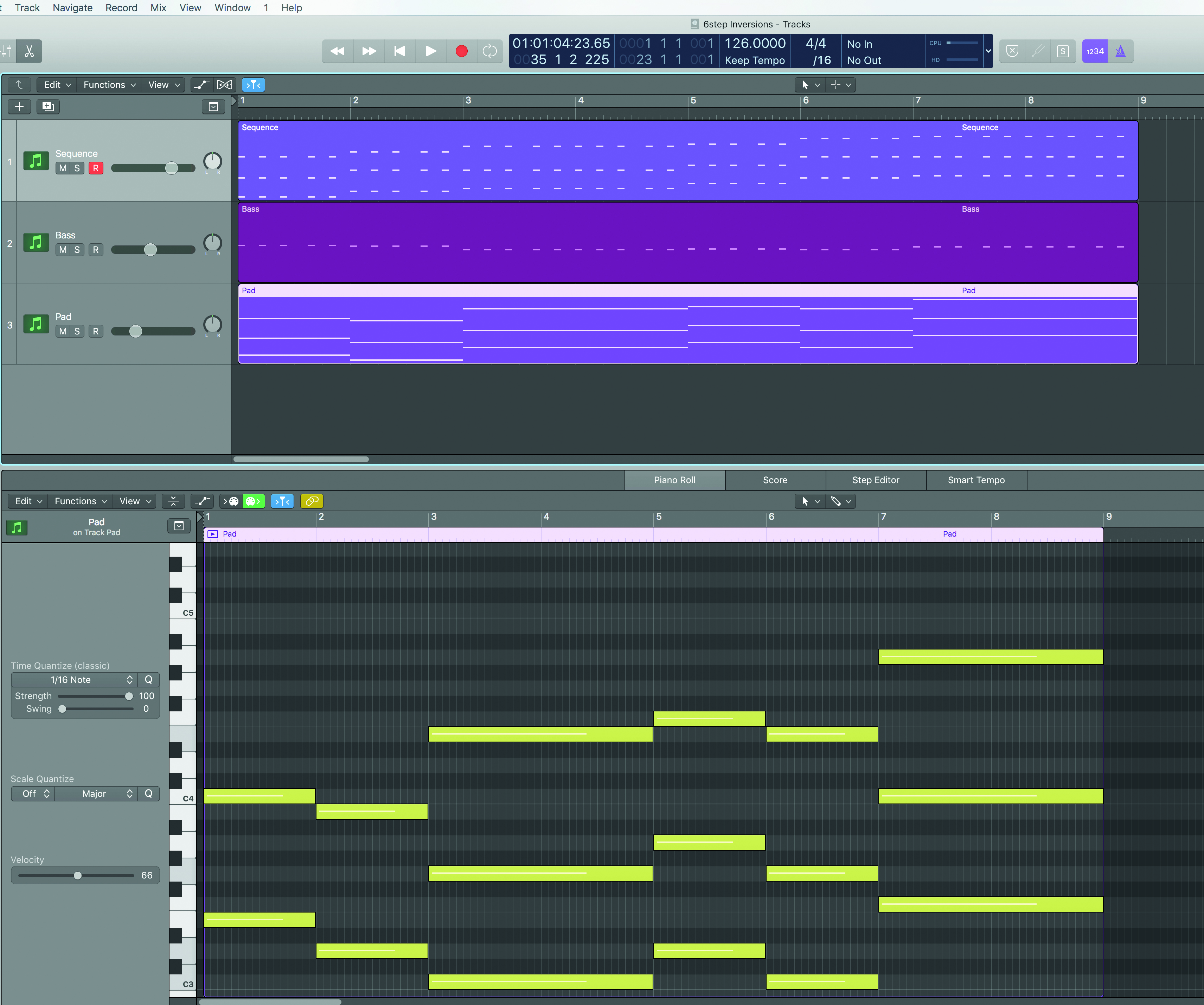1204x1005 pixels.
Task: Mute the Bass track
Action: tap(63, 250)
